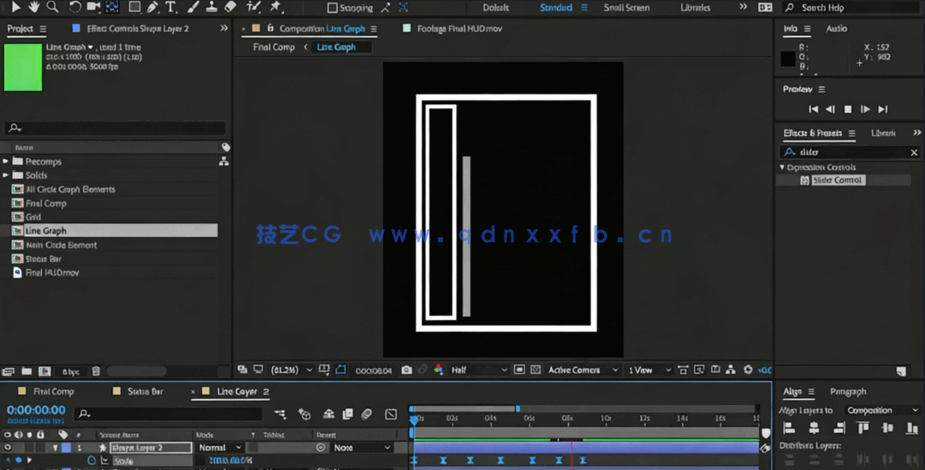Select the Eraser tool
The image size is (925, 470).
click(x=231, y=8)
